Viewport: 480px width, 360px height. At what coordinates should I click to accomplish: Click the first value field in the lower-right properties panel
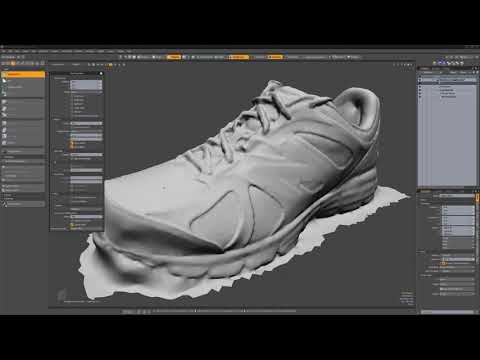click(458, 207)
